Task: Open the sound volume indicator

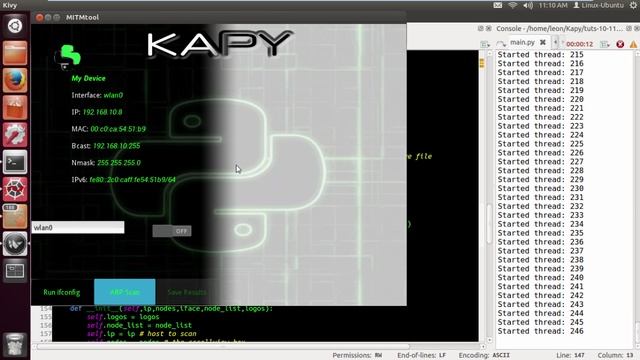Action: pyautogui.click(x=528, y=5)
